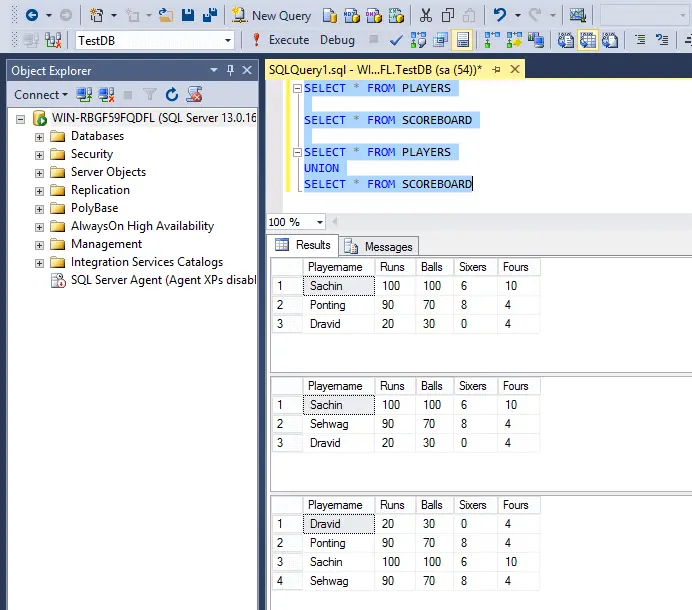
Task: Toggle Include Client Statistics icon
Action: click(x=536, y=40)
